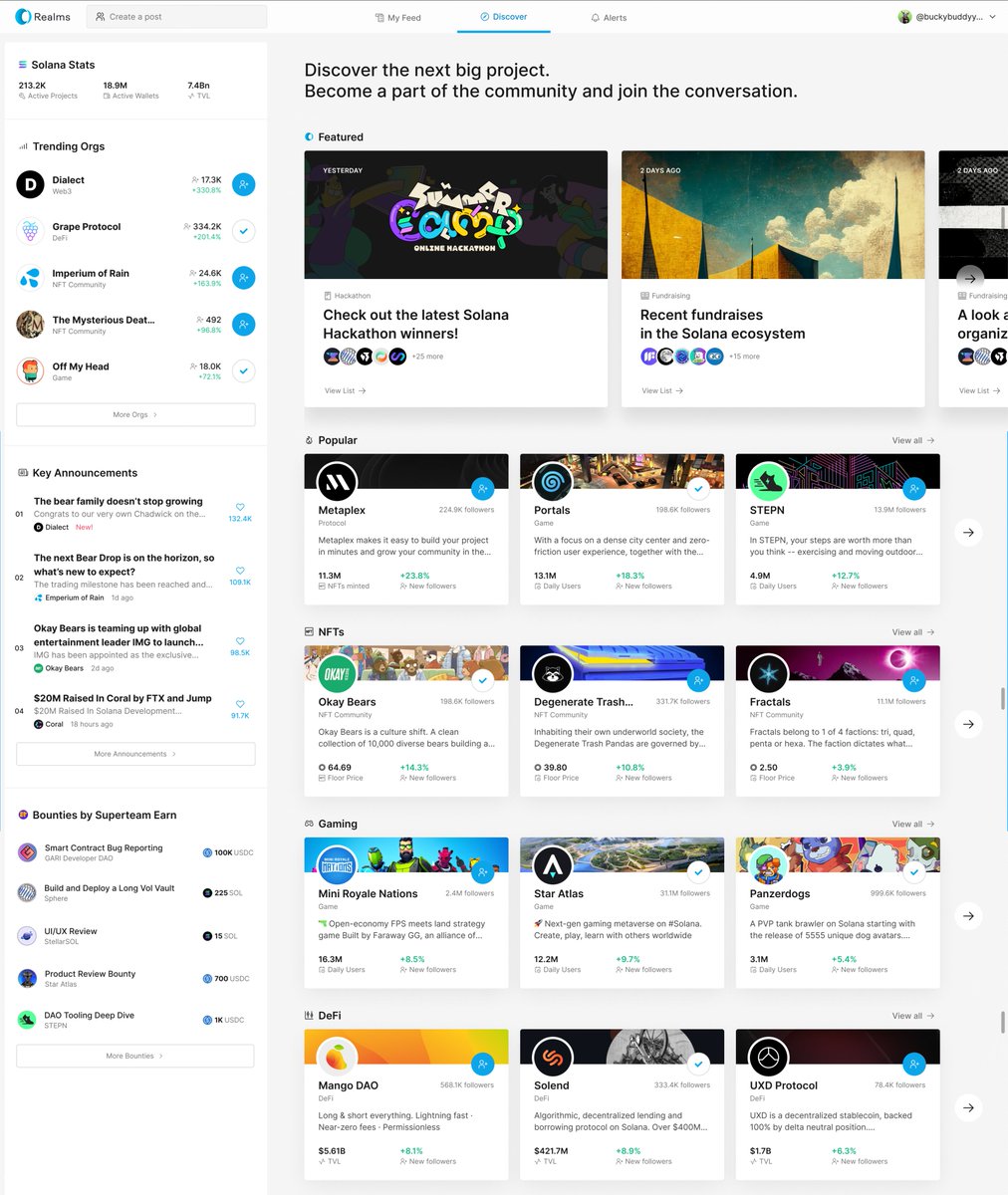Open Panzerdogs logo
Viewport: 1008px width, 1195px height.
(768, 866)
